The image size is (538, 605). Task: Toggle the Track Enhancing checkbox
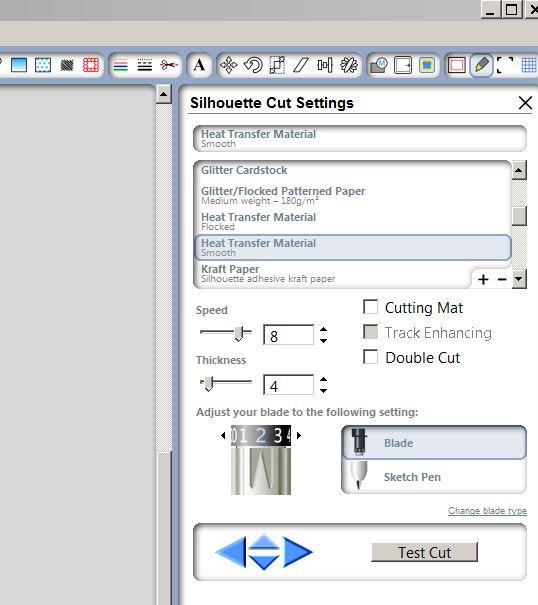[x=371, y=332]
